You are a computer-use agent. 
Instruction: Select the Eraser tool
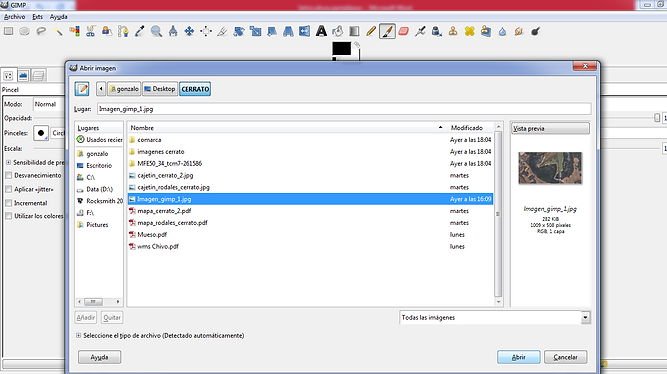[404, 31]
